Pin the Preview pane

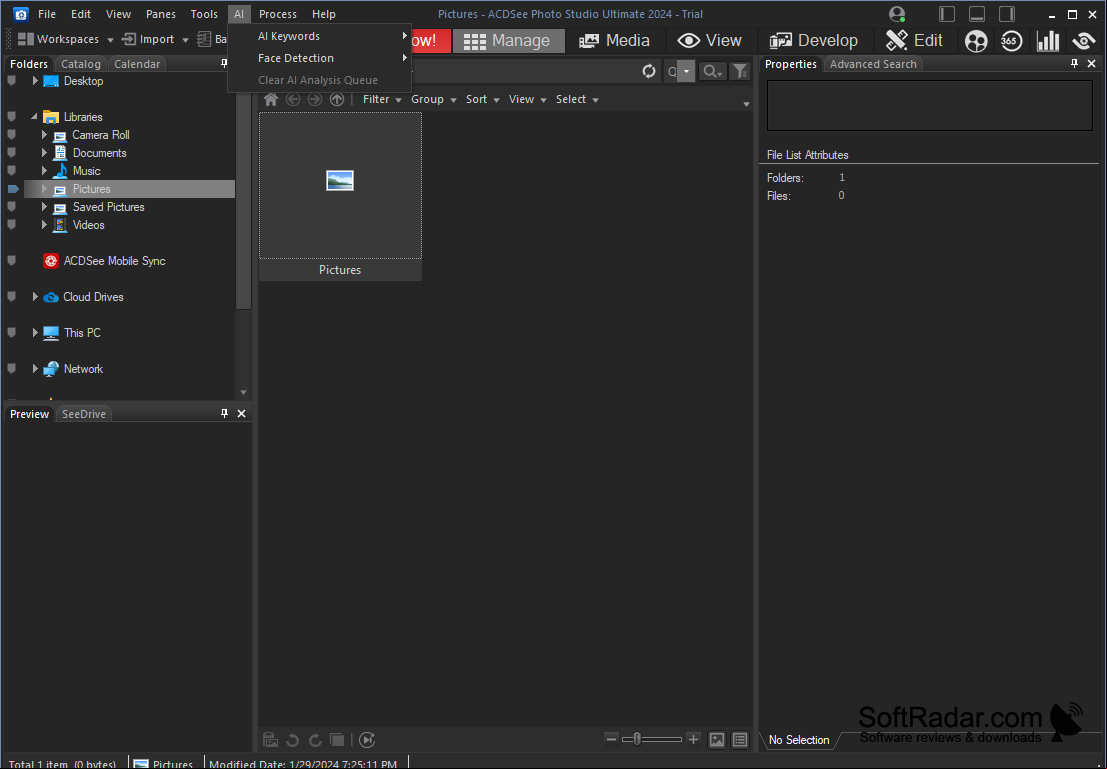click(x=225, y=414)
